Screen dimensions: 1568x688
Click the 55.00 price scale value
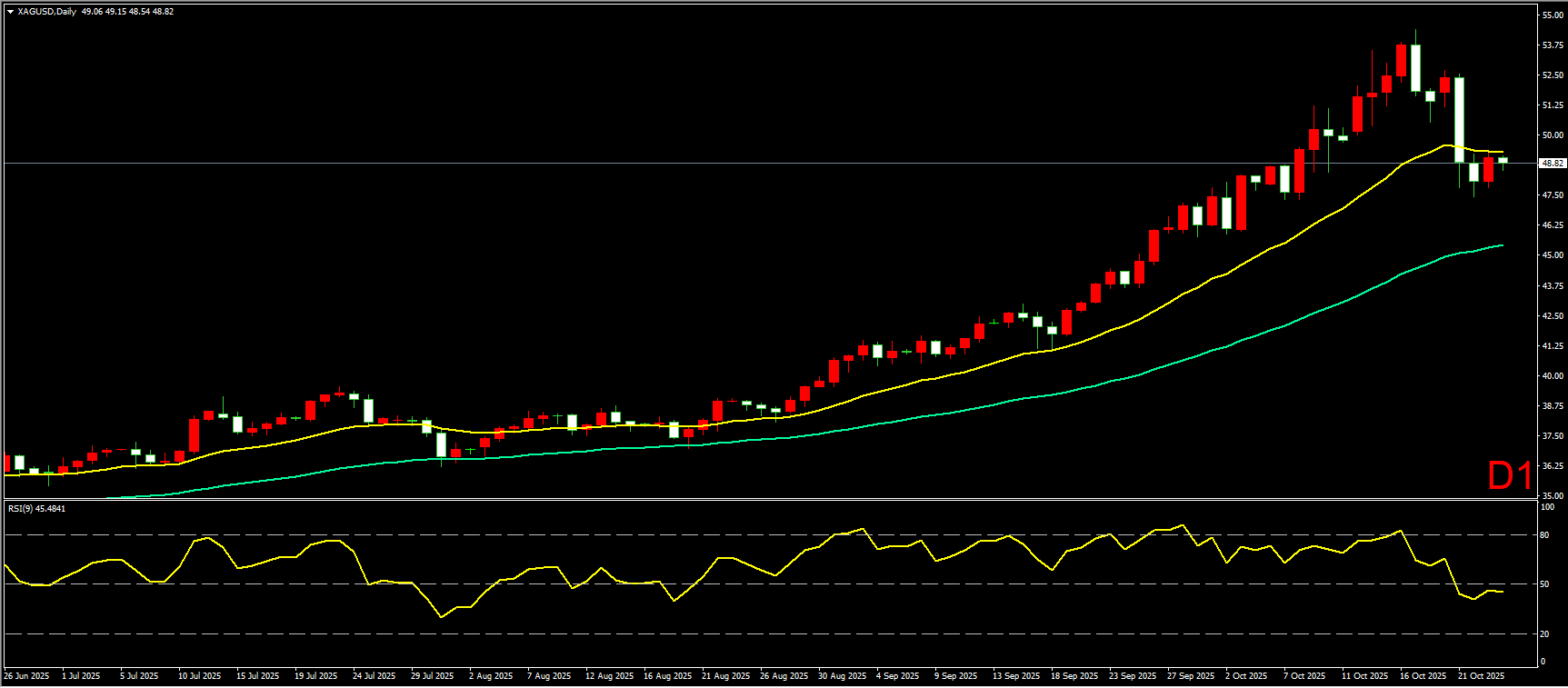click(x=1552, y=15)
